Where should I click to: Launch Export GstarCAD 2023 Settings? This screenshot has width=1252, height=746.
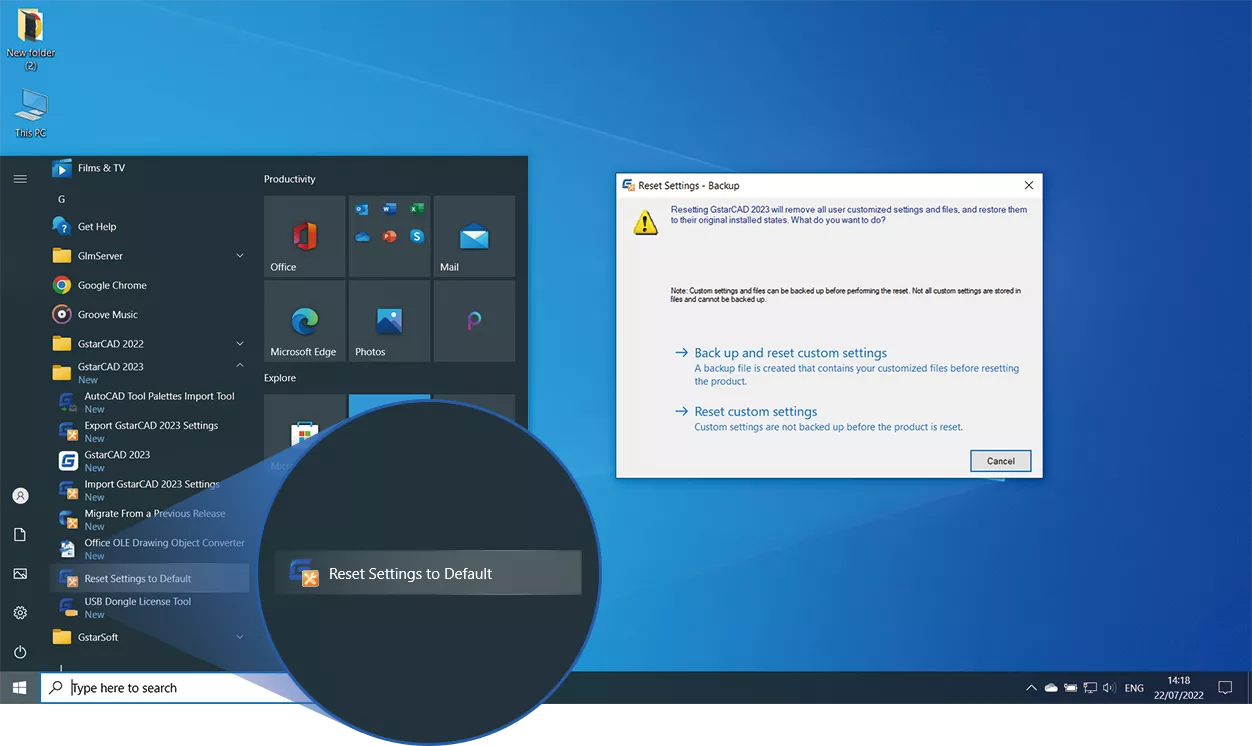[x=150, y=431]
